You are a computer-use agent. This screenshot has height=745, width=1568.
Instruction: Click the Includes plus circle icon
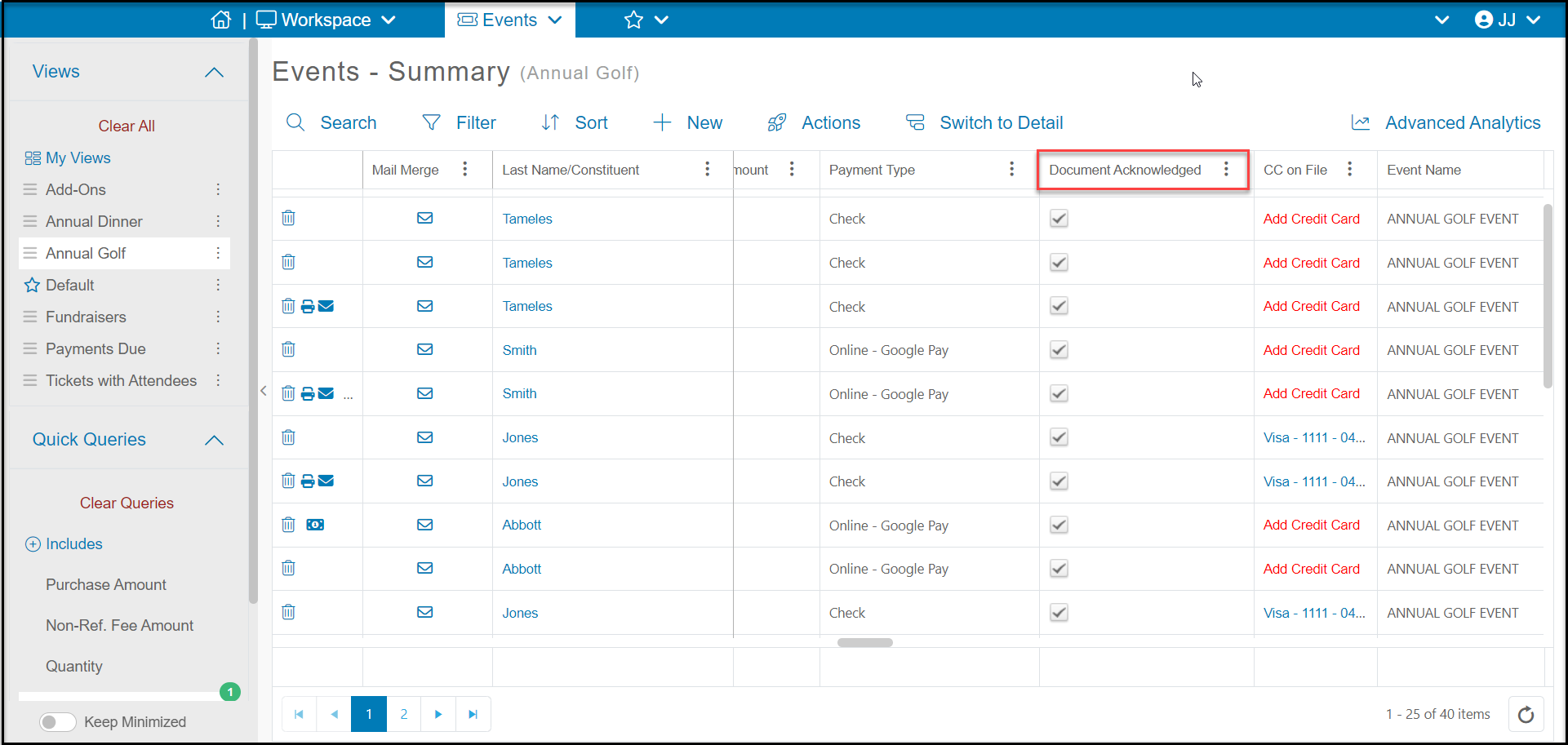33,544
